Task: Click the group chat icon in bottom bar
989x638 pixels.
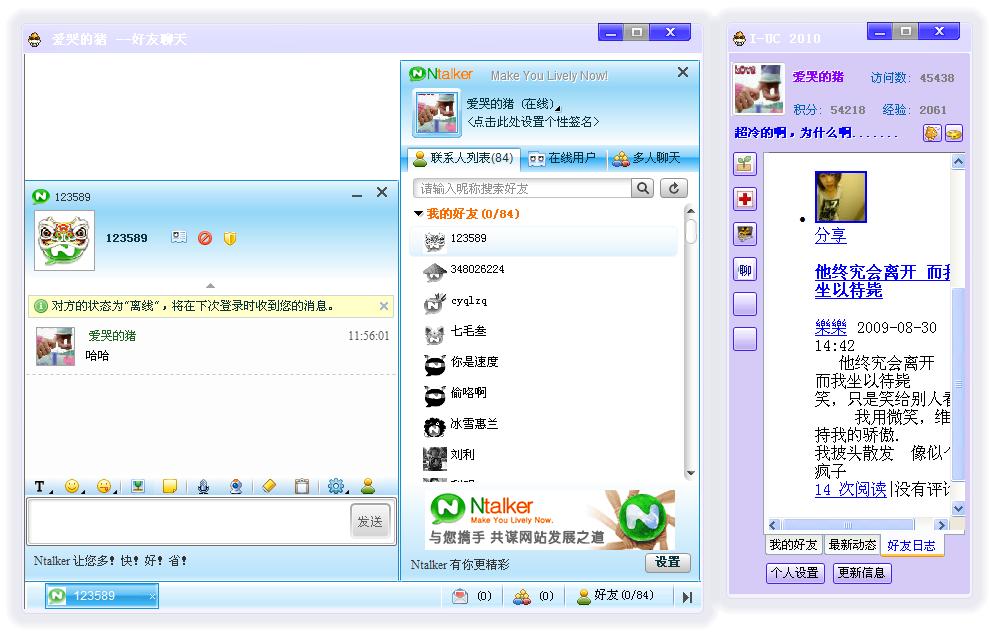Action: click(522, 596)
